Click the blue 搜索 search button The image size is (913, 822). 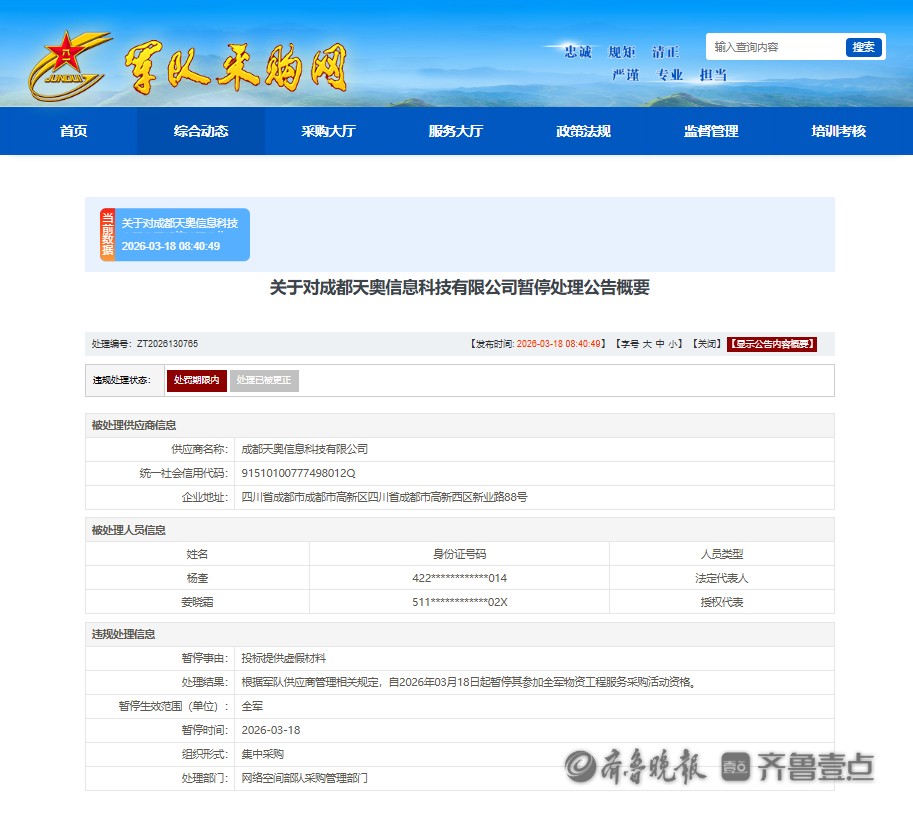863,47
